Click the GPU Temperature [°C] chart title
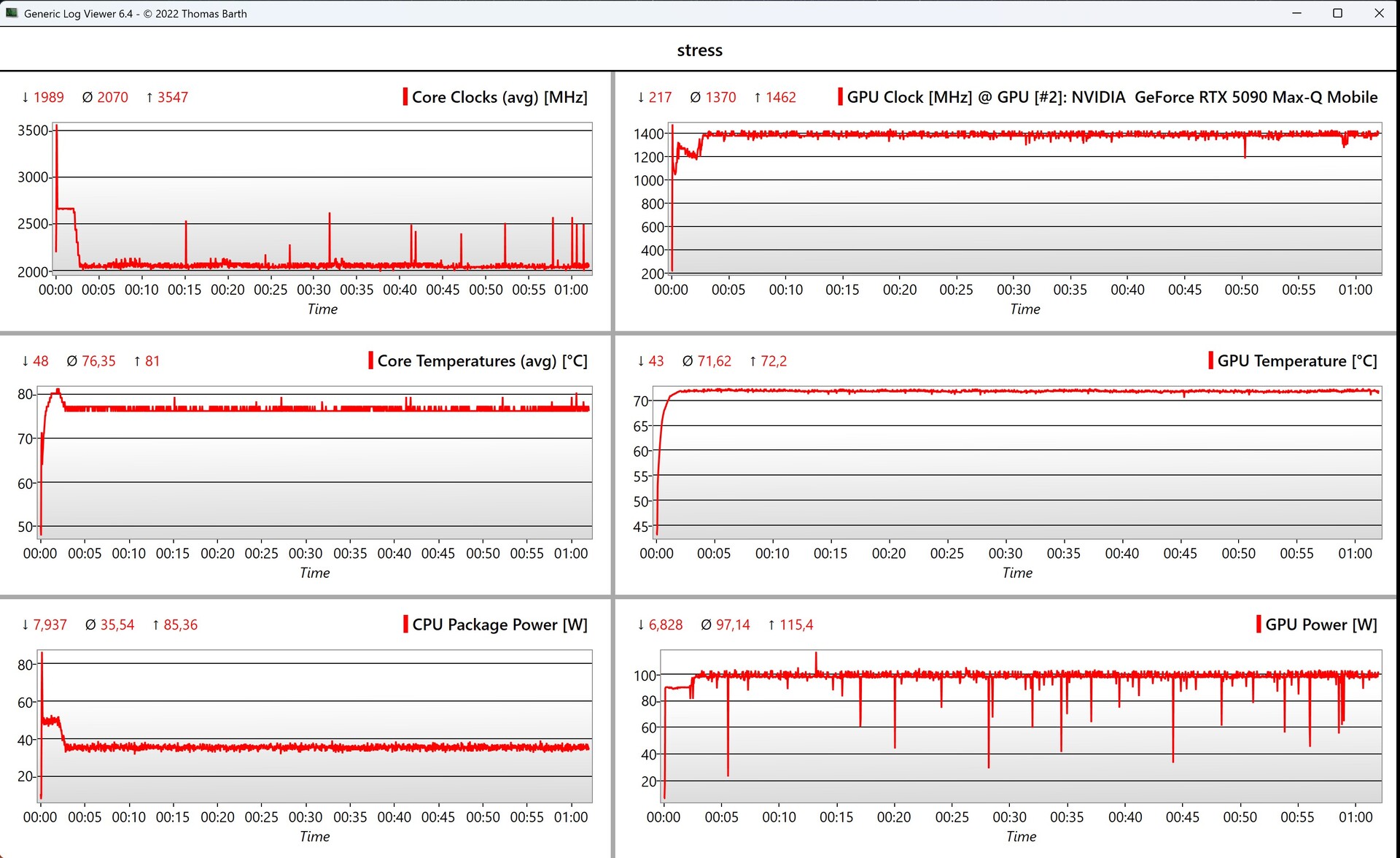 [x=1296, y=360]
